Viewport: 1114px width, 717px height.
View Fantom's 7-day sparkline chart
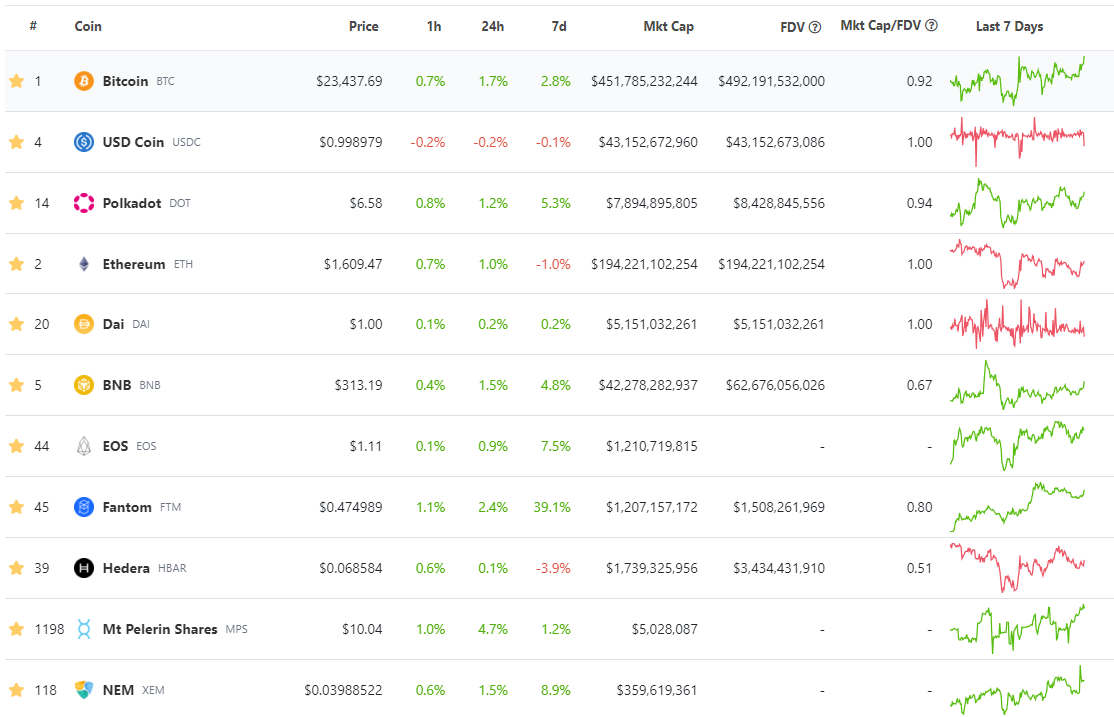(1017, 507)
